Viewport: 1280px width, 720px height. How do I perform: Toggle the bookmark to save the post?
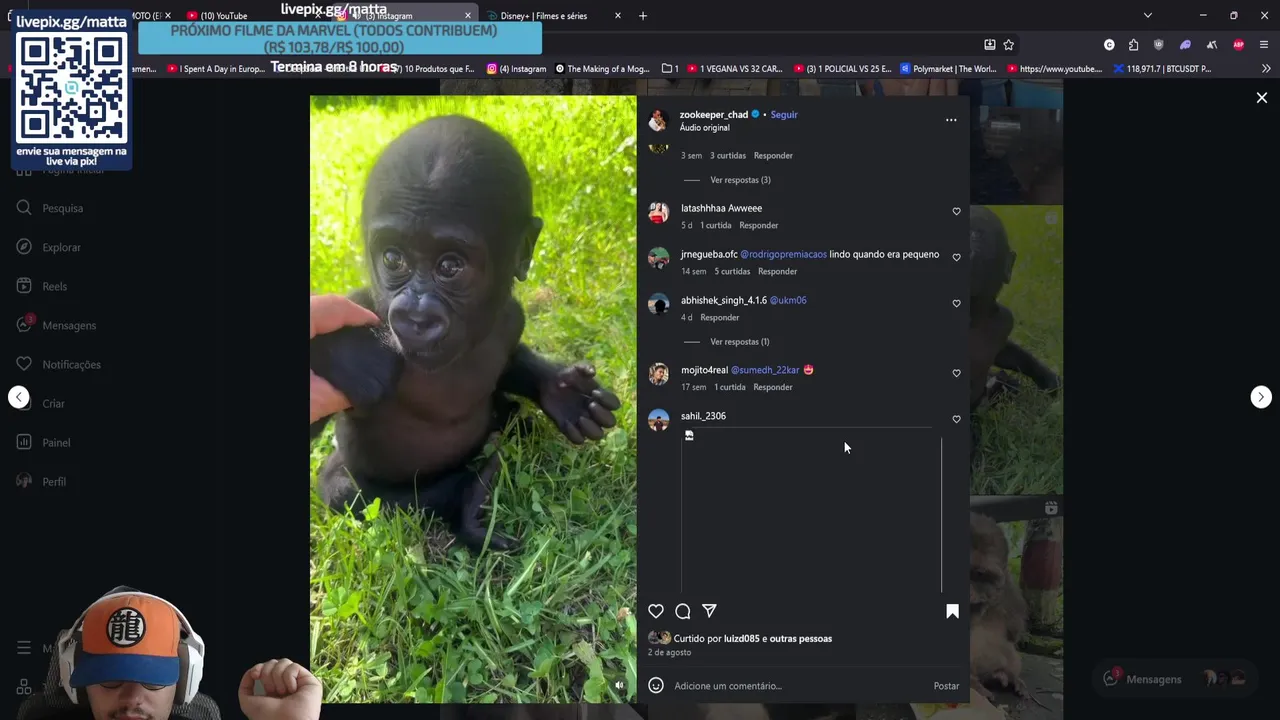point(952,611)
